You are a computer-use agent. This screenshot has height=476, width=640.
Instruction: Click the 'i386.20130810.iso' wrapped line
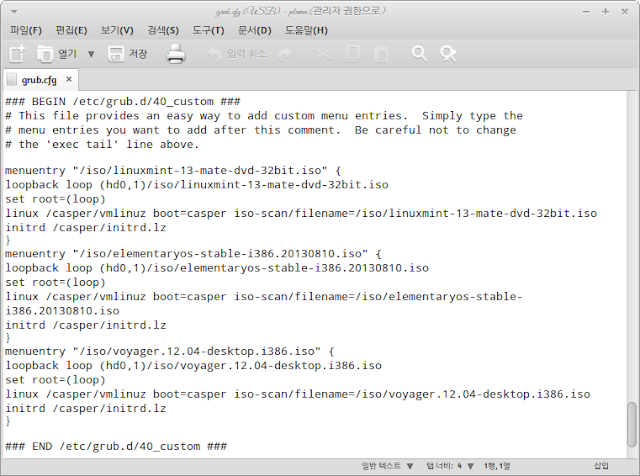pyautogui.click(x=62, y=311)
